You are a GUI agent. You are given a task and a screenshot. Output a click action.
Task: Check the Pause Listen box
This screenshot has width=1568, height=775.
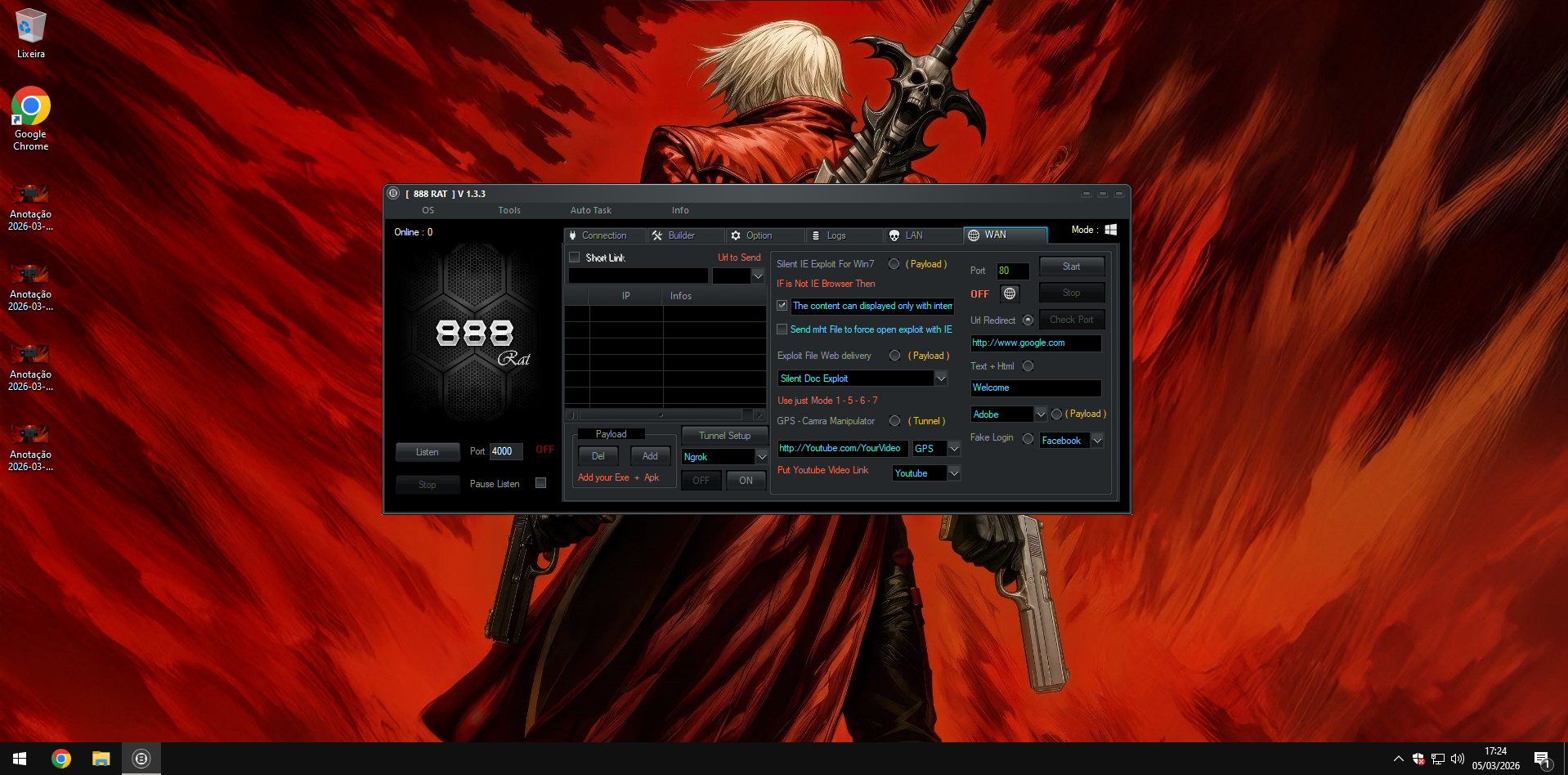click(540, 483)
